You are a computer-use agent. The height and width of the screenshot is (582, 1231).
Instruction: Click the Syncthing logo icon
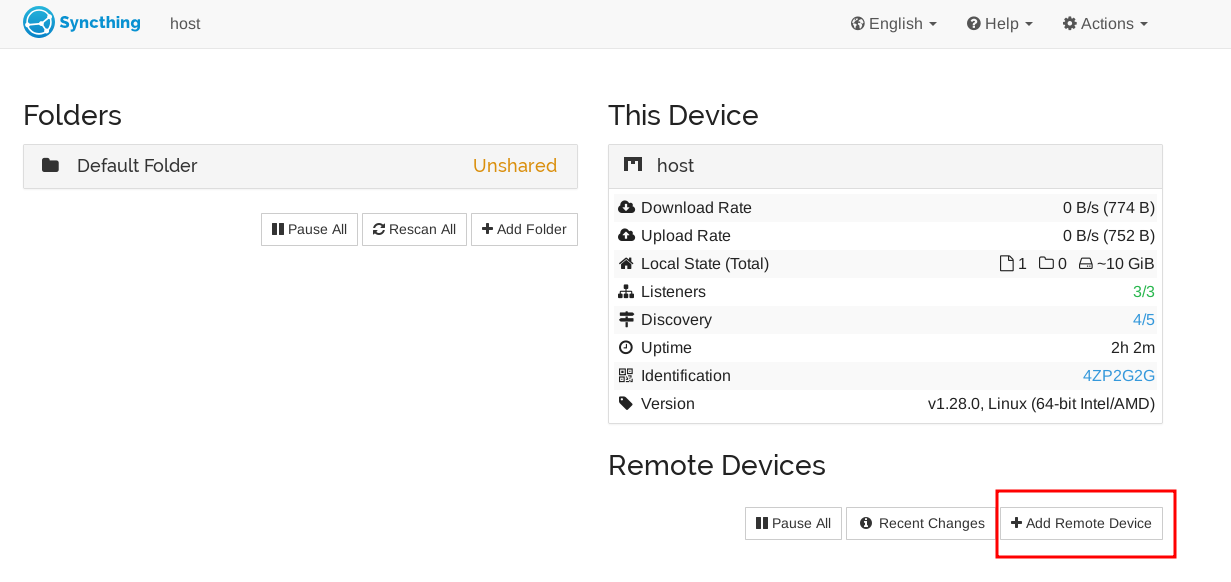click(x=38, y=23)
